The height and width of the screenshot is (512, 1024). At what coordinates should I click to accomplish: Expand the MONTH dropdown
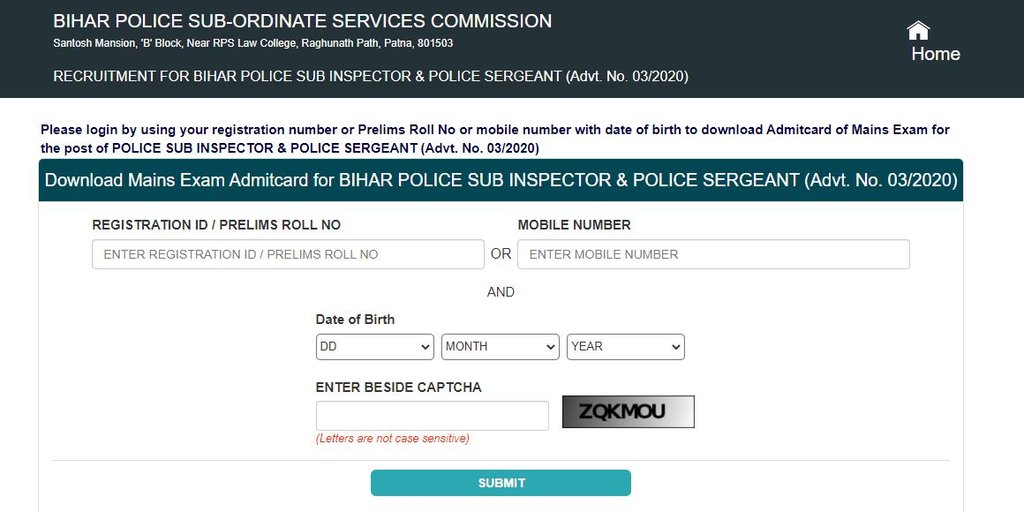500,346
